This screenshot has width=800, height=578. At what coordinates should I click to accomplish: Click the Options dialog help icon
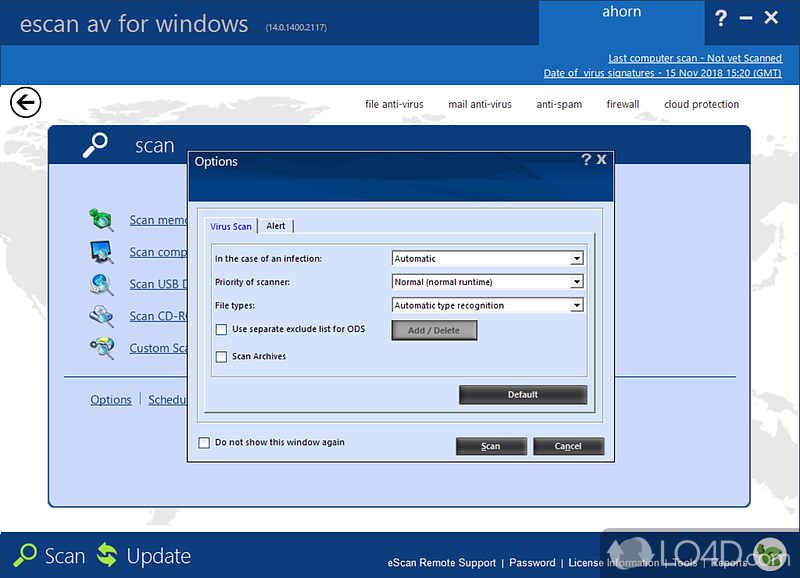(586, 160)
